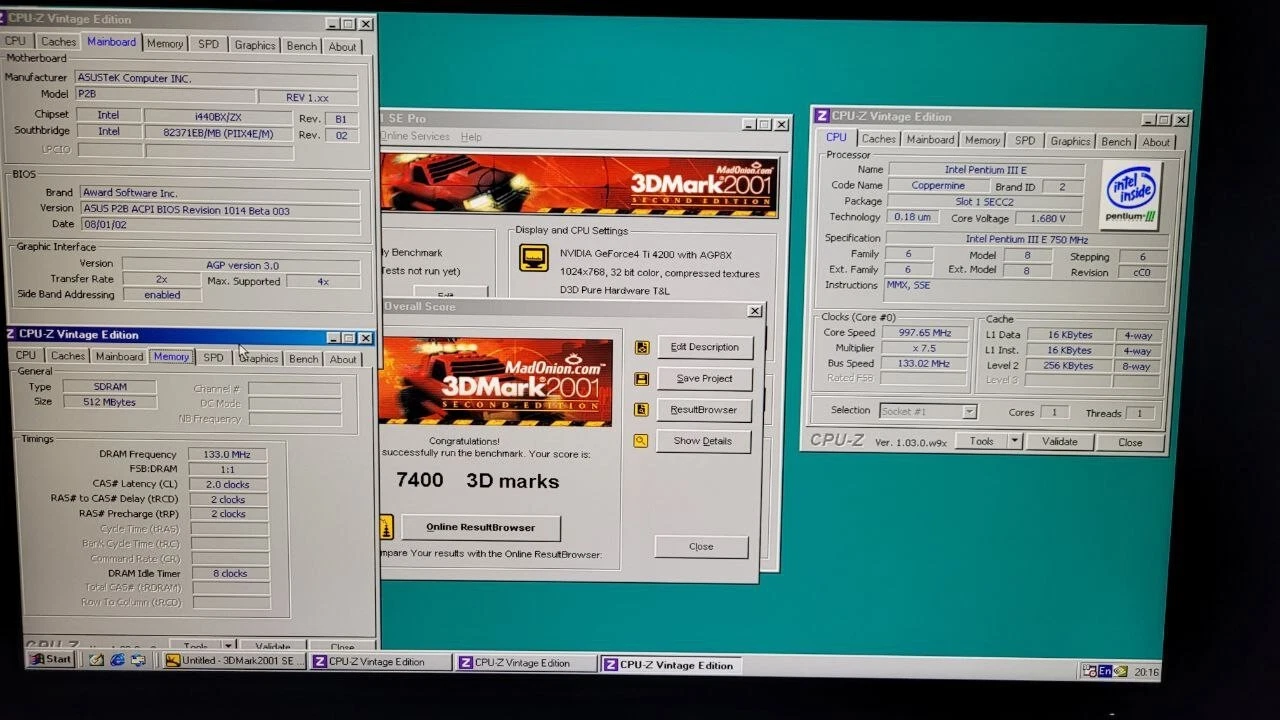Screen dimensions: 1280x720
Task: Select Memory tab in the top-left Mainboard window
Action: tap(165, 44)
